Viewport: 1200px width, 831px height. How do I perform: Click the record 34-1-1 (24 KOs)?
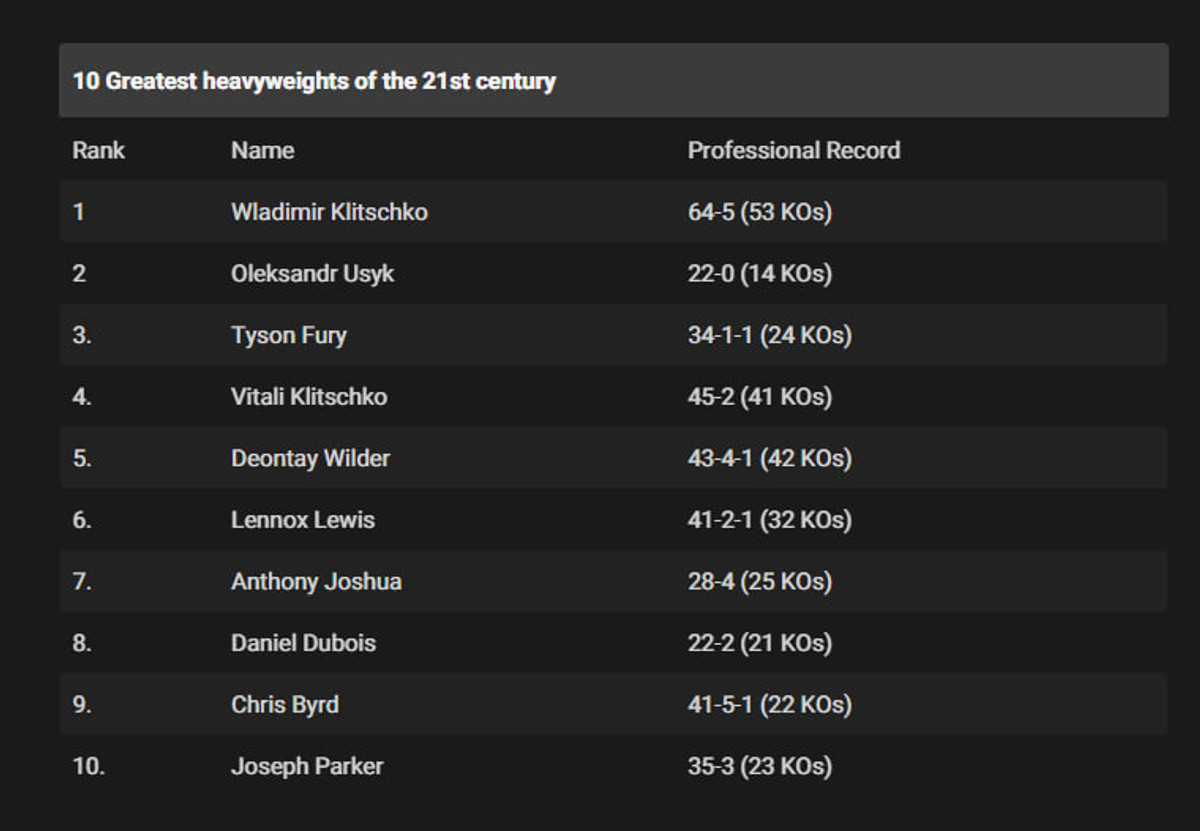[x=769, y=335]
